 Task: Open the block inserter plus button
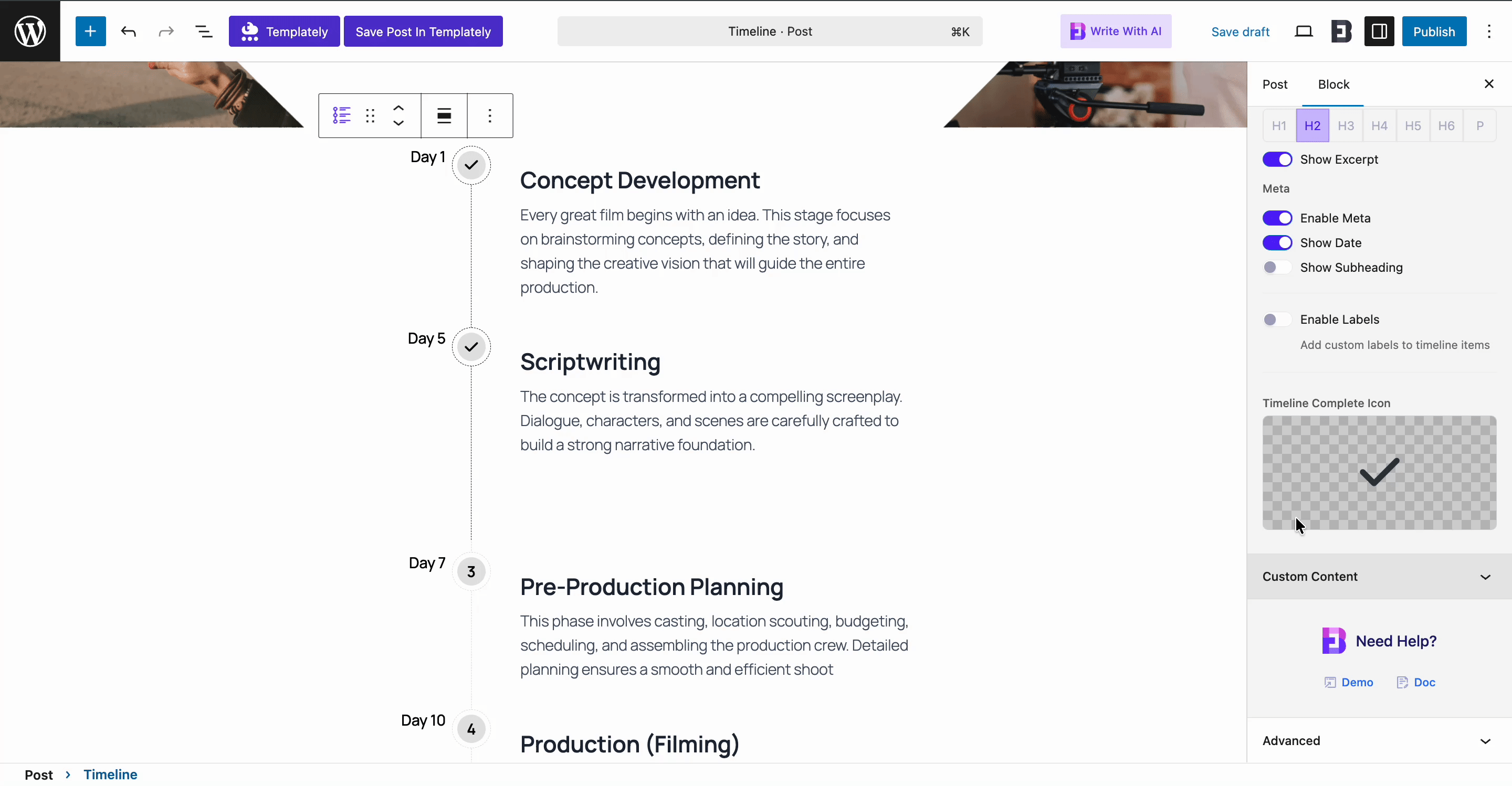(x=90, y=31)
